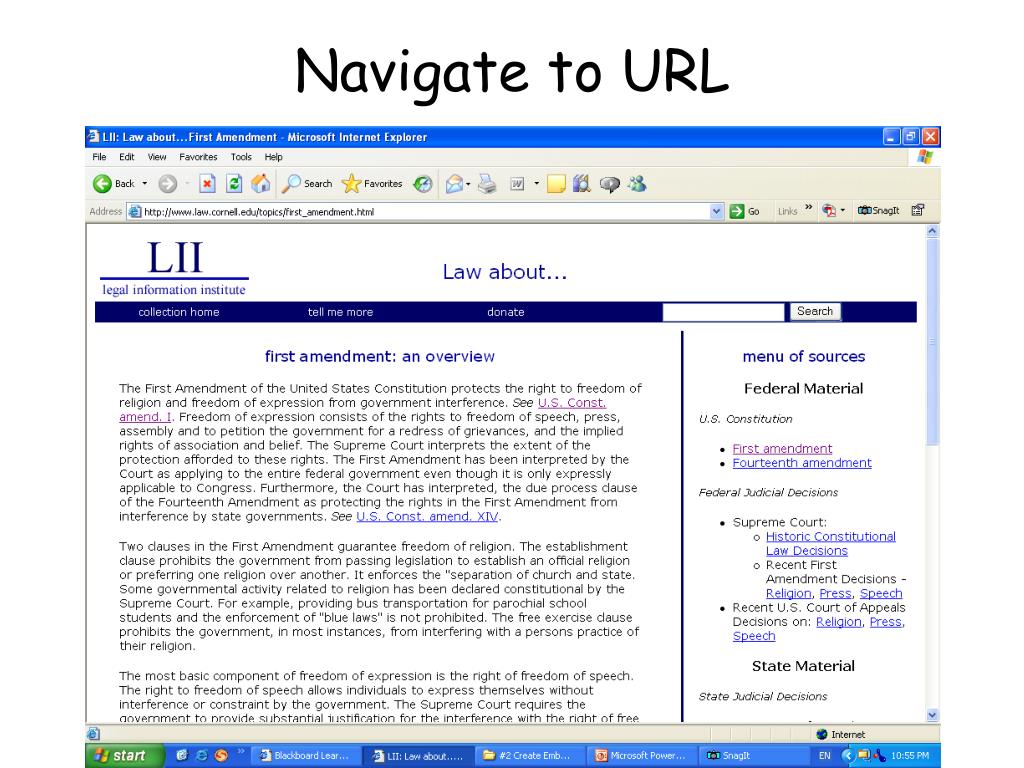
Task: Go back with the green Back arrow
Action: point(114,184)
